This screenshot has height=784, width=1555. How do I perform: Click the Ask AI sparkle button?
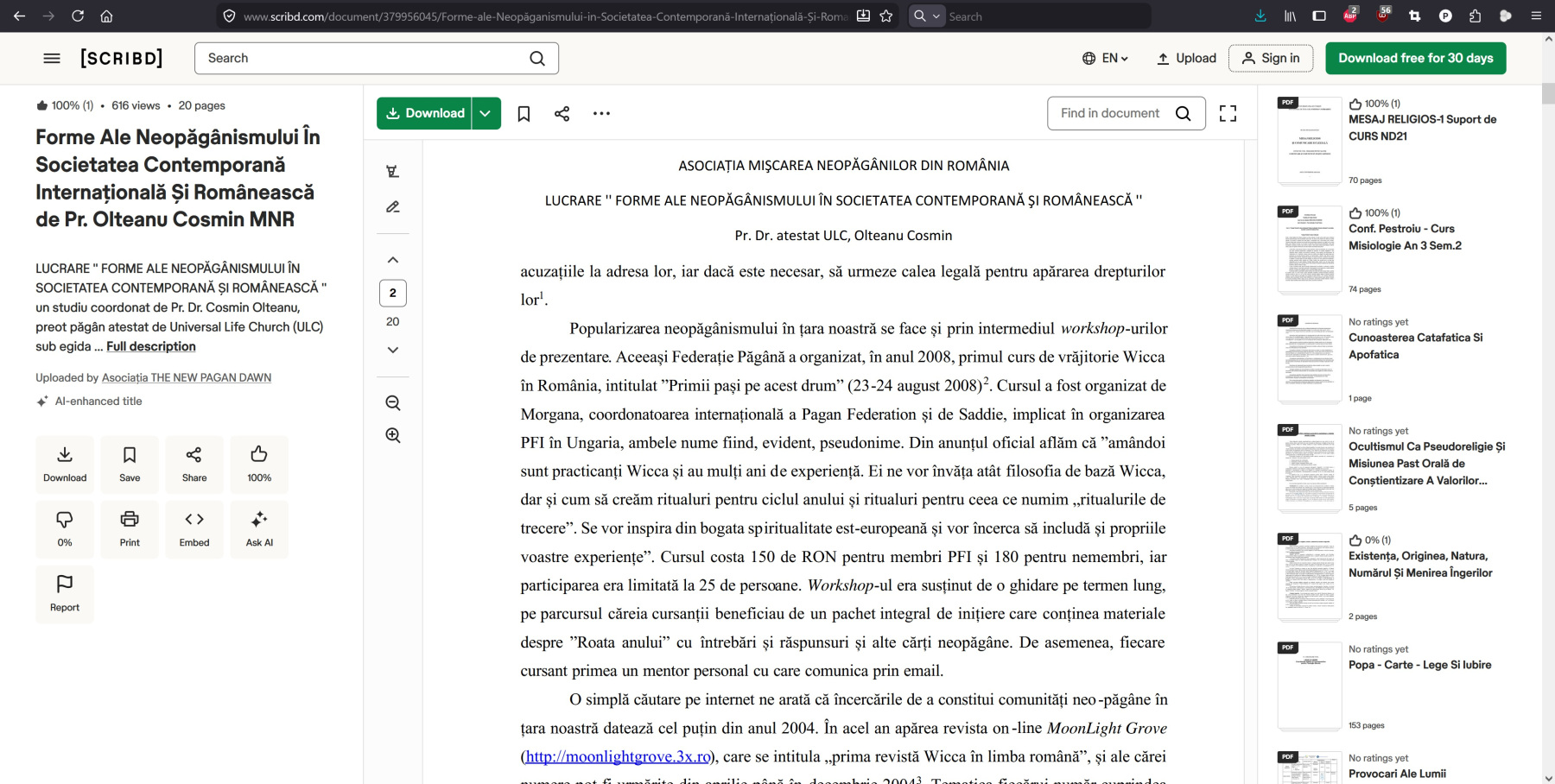(259, 528)
